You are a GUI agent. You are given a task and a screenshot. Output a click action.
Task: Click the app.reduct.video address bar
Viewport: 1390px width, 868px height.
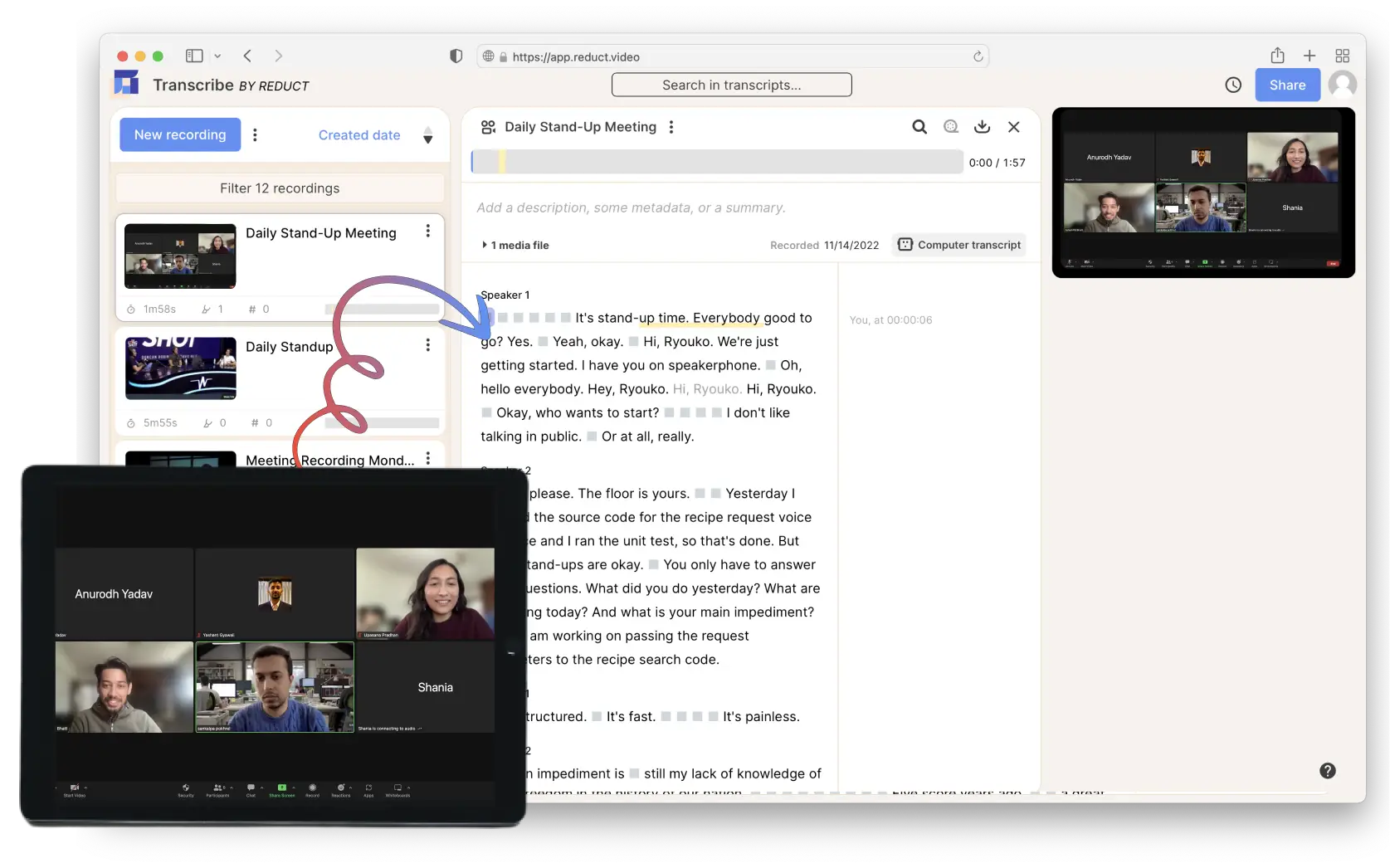(732, 56)
